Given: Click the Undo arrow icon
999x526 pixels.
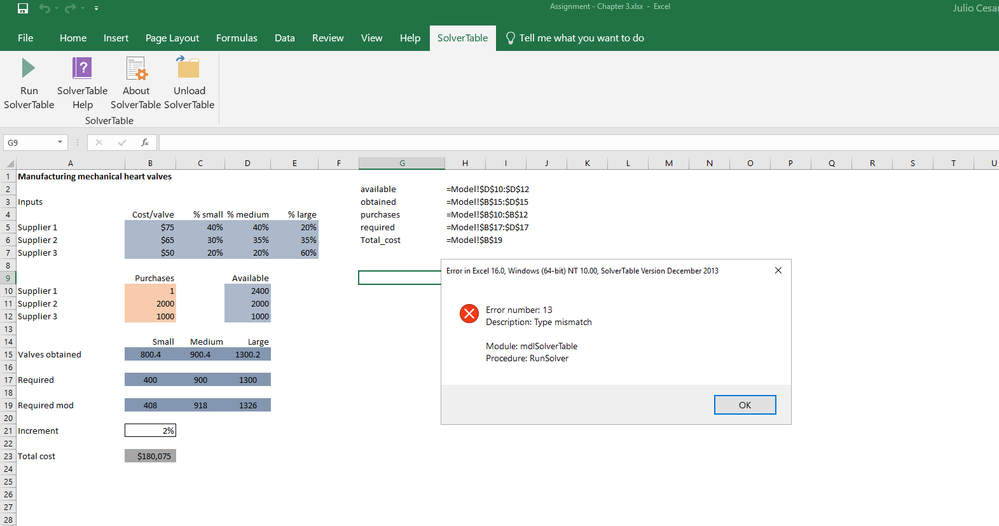Looking at the screenshot, I should pyautogui.click(x=46, y=8).
